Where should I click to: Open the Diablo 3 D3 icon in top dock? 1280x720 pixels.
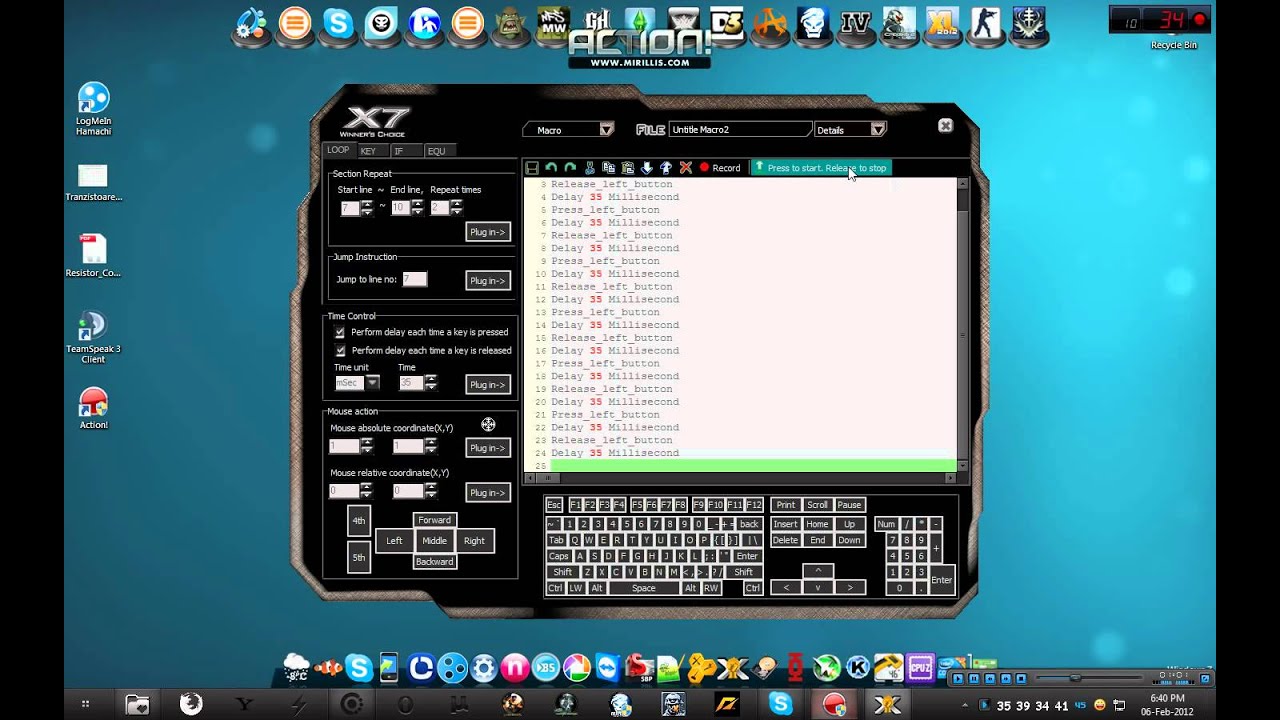727,23
